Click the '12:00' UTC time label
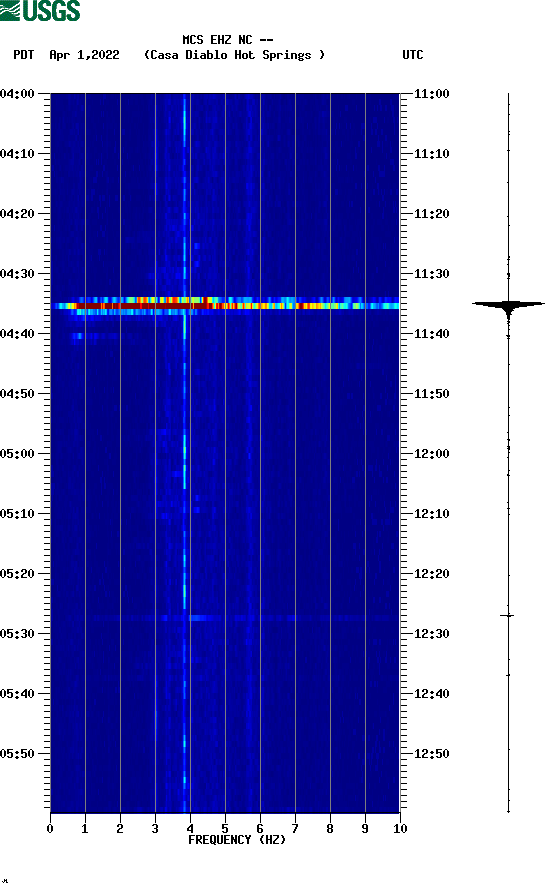The width and height of the screenshot is (552, 892). tap(431, 454)
